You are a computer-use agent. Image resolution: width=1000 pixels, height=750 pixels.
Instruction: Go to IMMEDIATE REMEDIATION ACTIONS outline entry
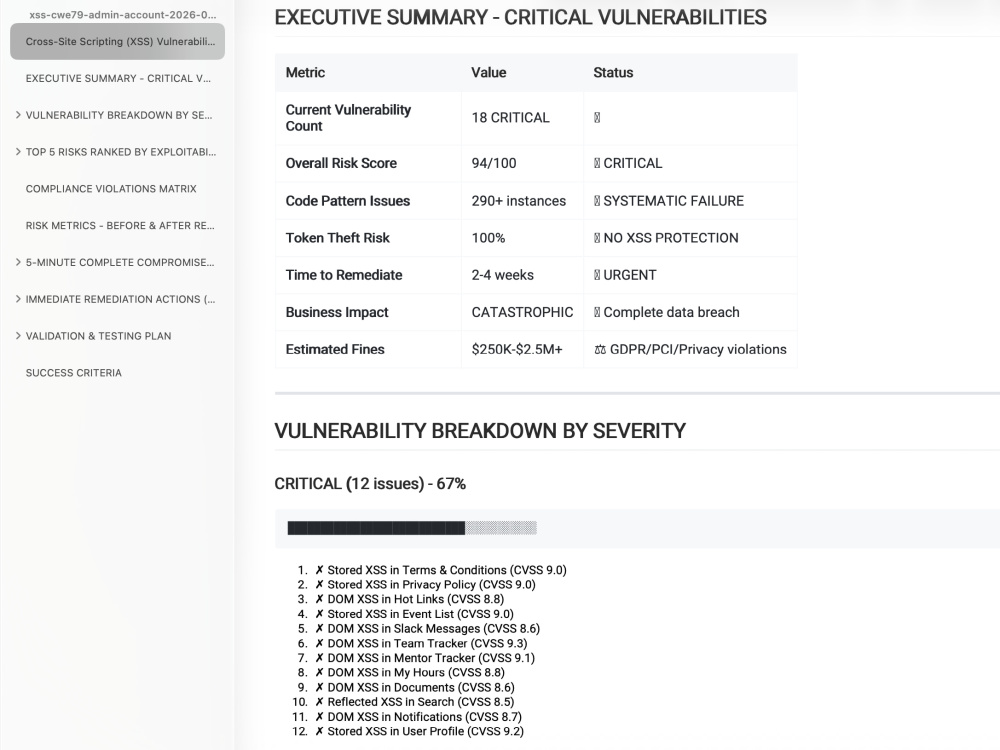pyautogui.click(x=120, y=299)
